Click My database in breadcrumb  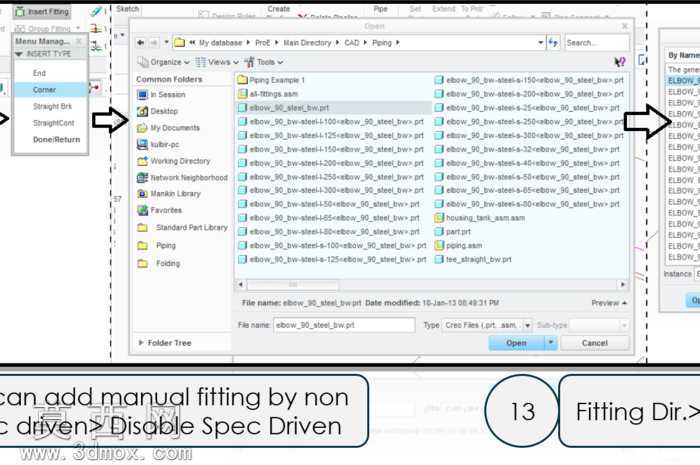(221, 43)
